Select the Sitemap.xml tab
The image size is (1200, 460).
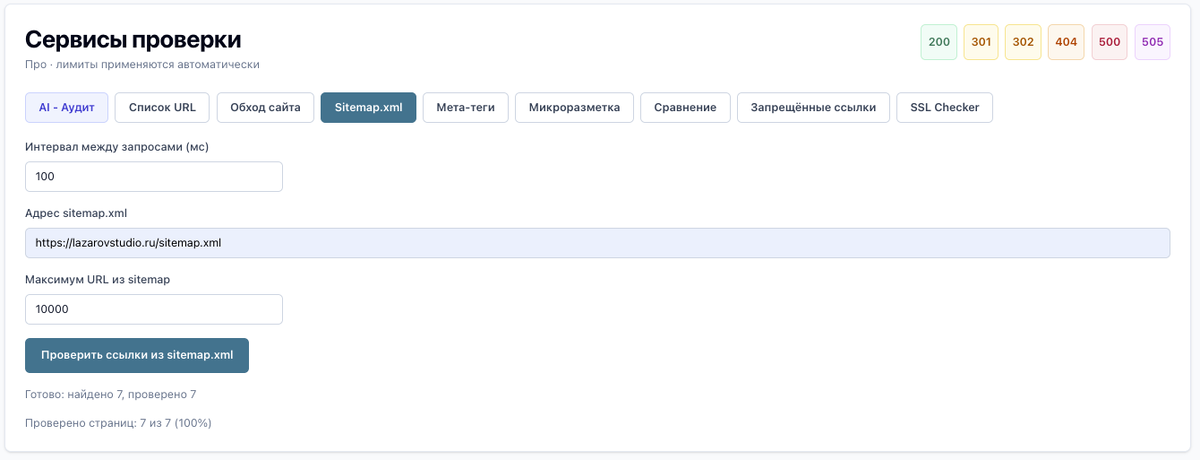coord(368,107)
